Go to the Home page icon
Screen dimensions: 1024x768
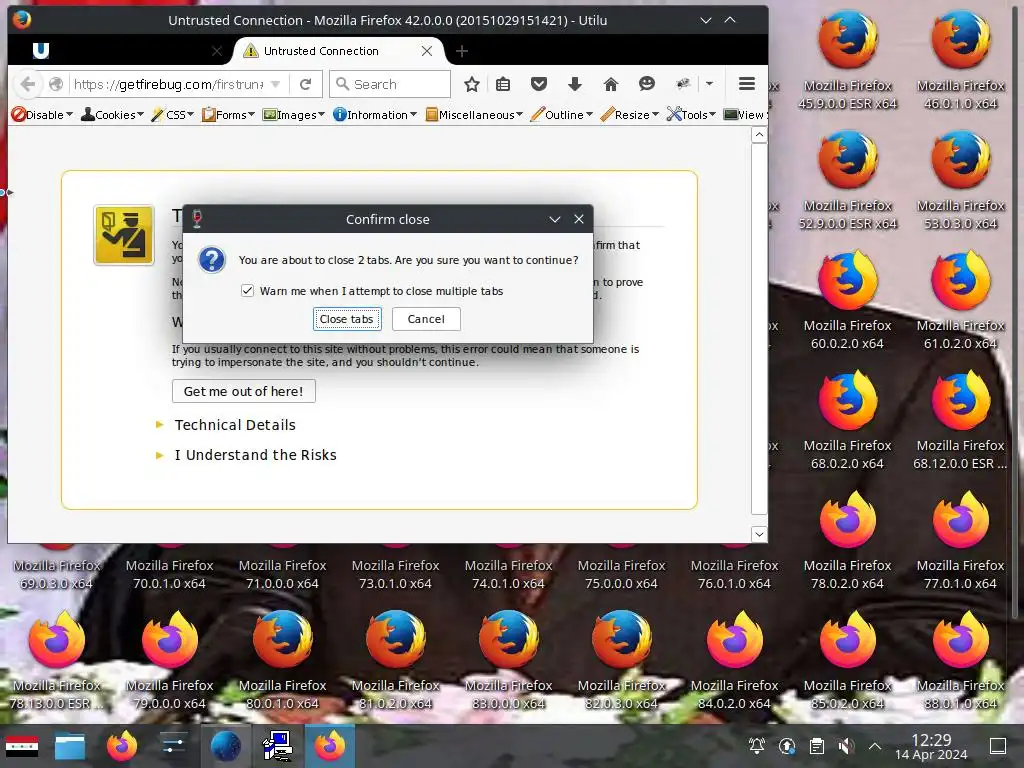611,84
